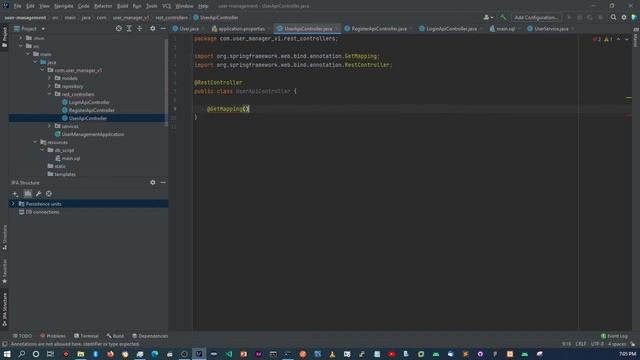
Task: Open Task View on taskbar
Action: [51, 354]
